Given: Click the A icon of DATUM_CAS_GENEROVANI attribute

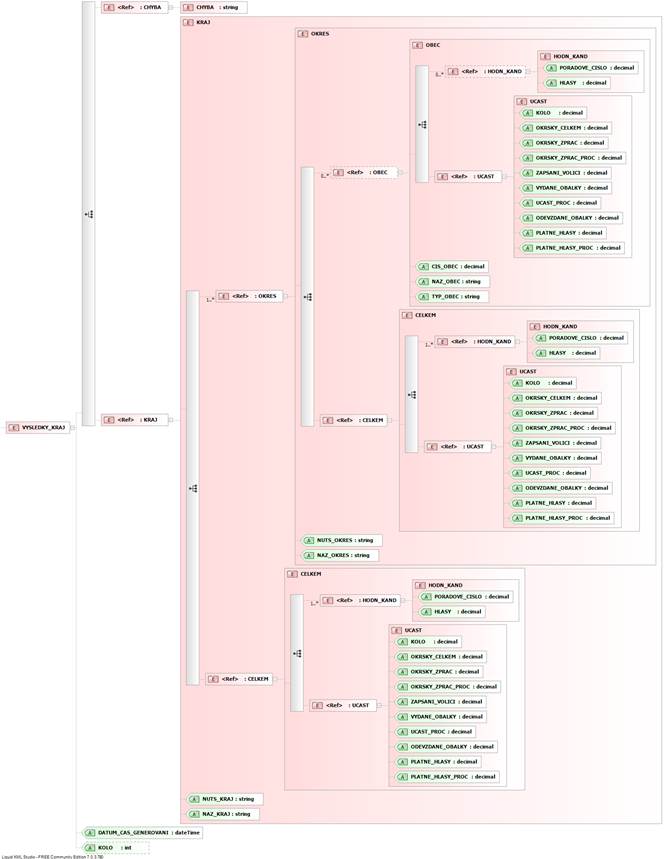Looking at the screenshot, I should 89,831.
